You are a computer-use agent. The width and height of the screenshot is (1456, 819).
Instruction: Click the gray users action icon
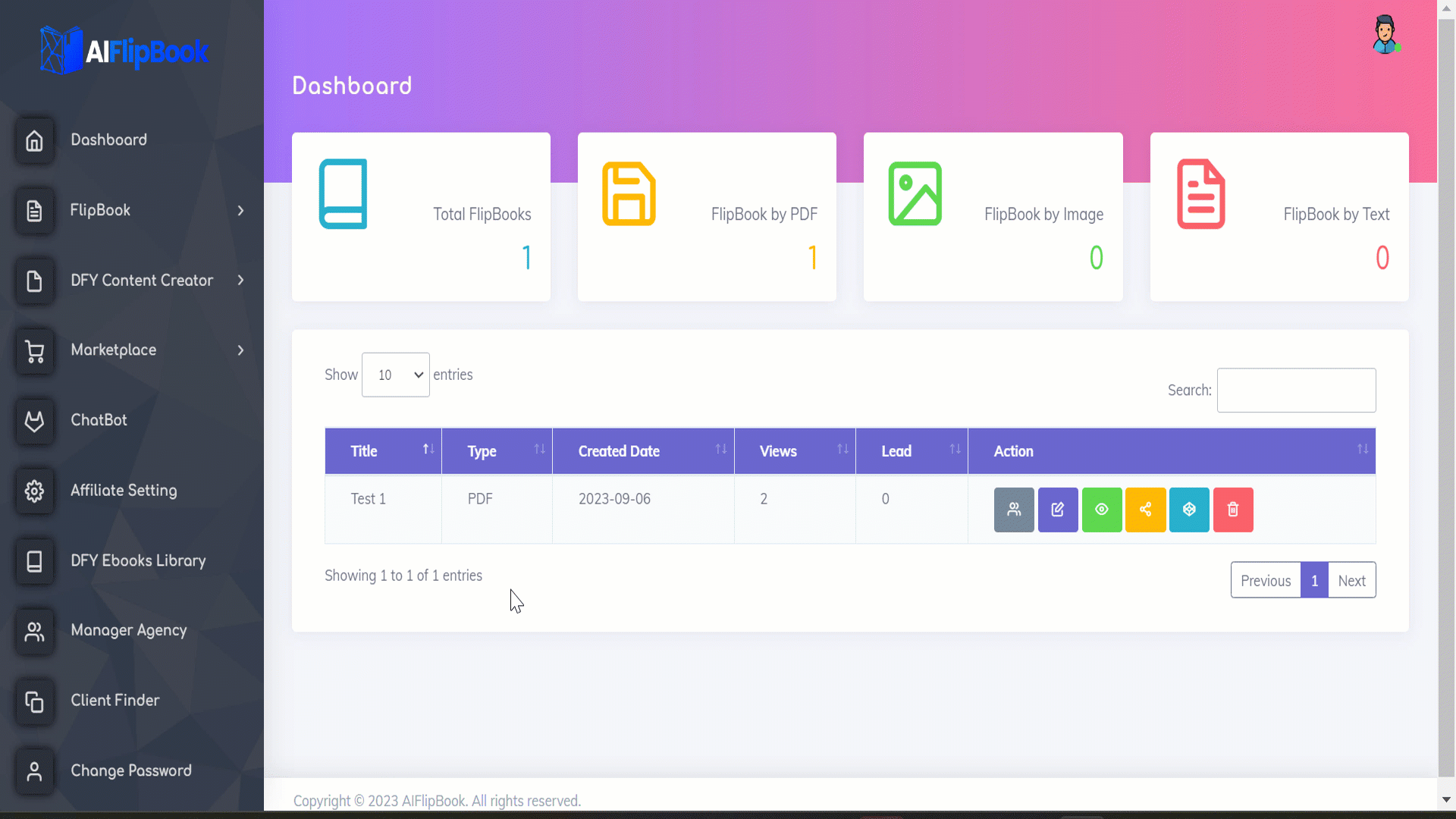click(1014, 510)
